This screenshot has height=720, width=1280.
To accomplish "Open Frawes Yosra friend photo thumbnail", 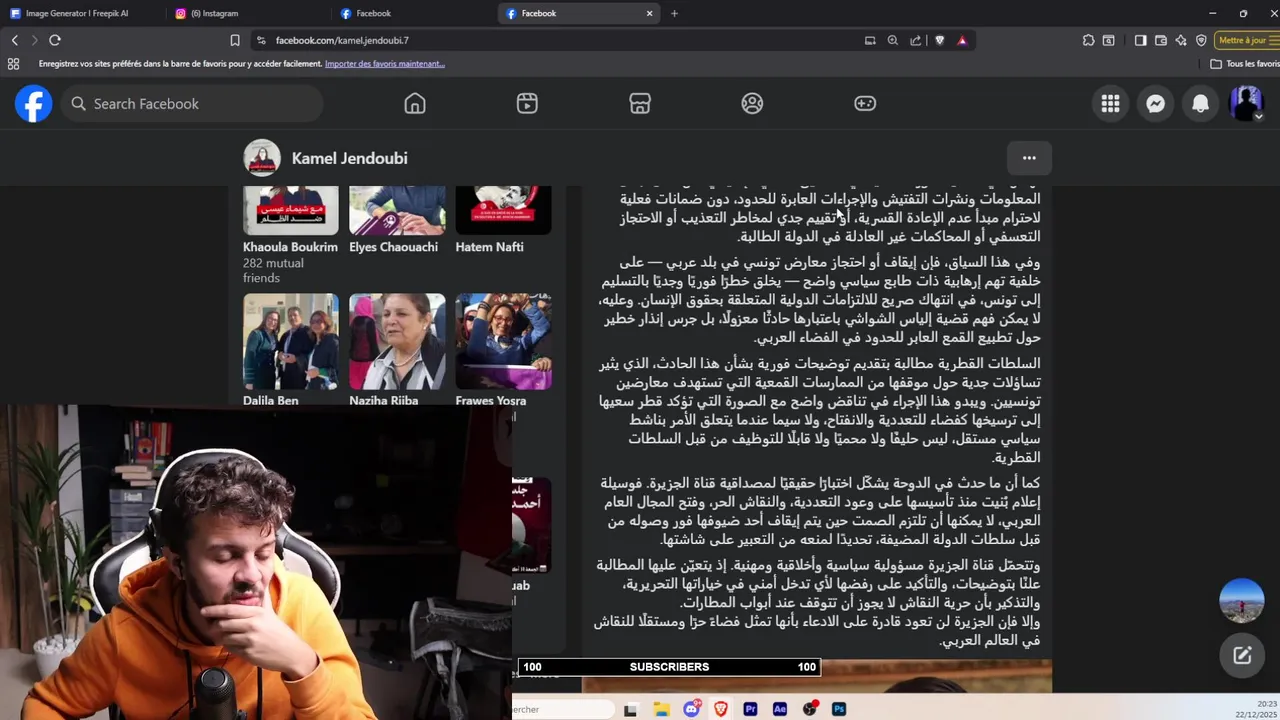I will [503, 341].
